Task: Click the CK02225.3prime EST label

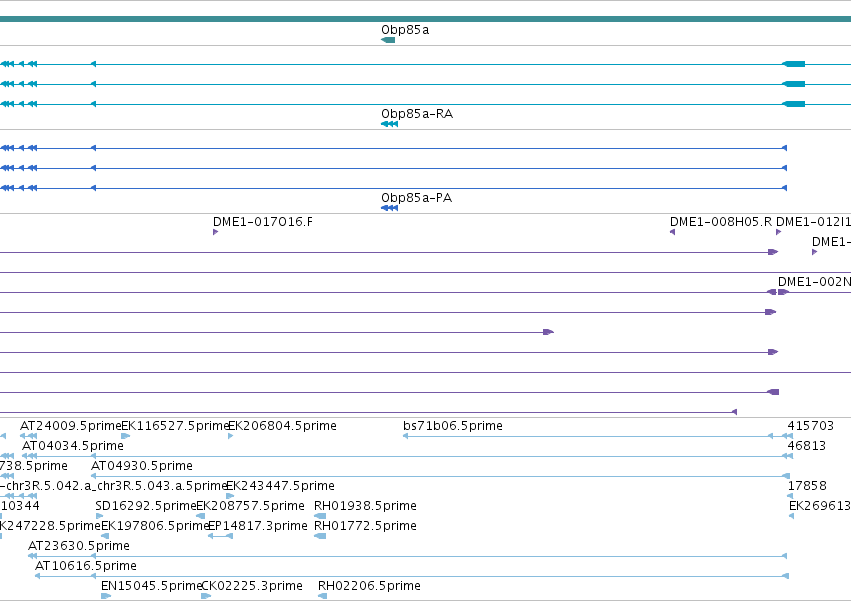Action: 252,586
